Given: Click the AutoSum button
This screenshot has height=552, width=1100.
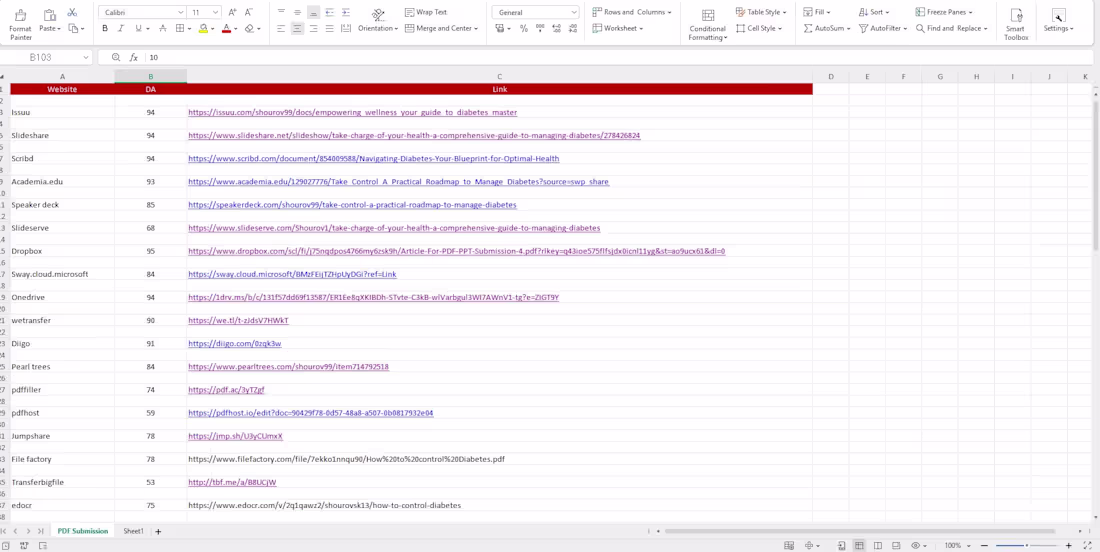Looking at the screenshot, I should (x=826, y=28).
